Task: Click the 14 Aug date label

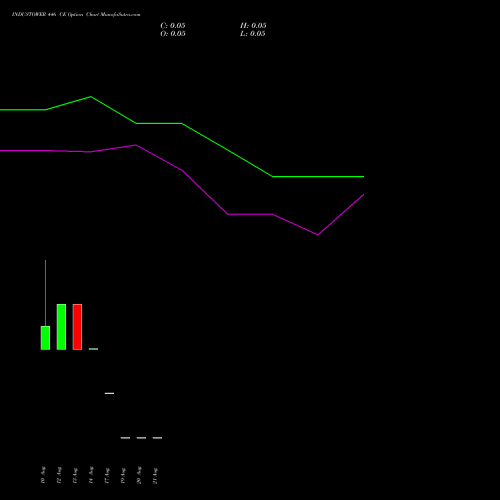Action: (91, 475)
